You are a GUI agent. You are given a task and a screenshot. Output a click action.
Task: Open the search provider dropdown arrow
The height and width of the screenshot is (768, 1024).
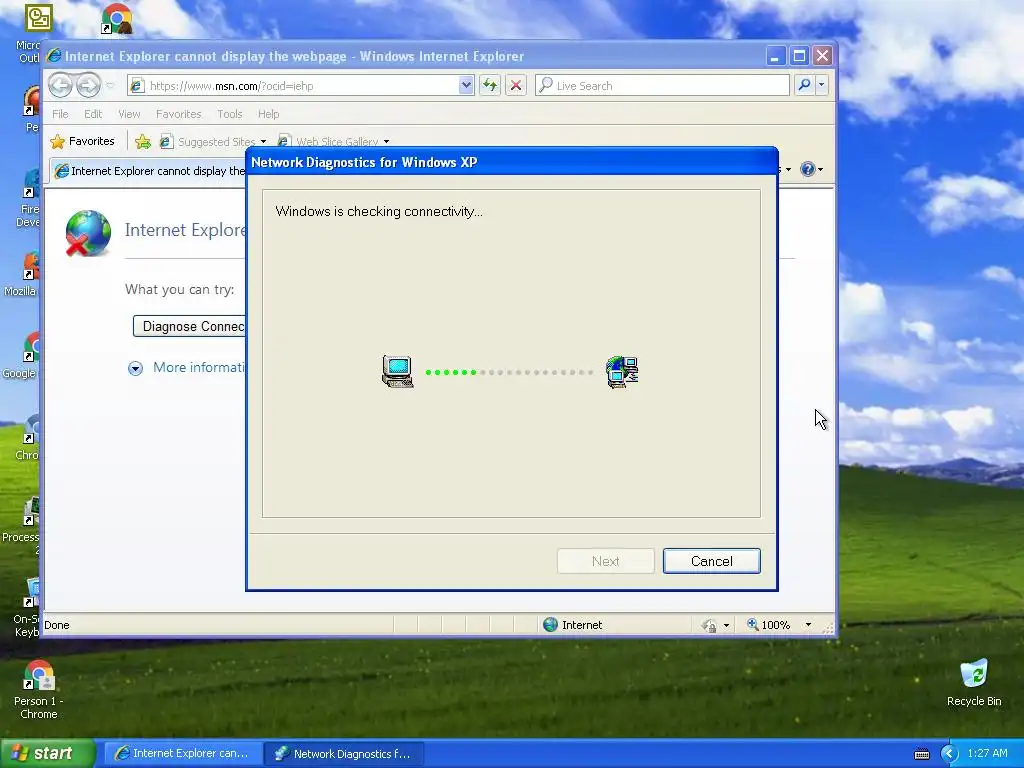tap(822, 85)
